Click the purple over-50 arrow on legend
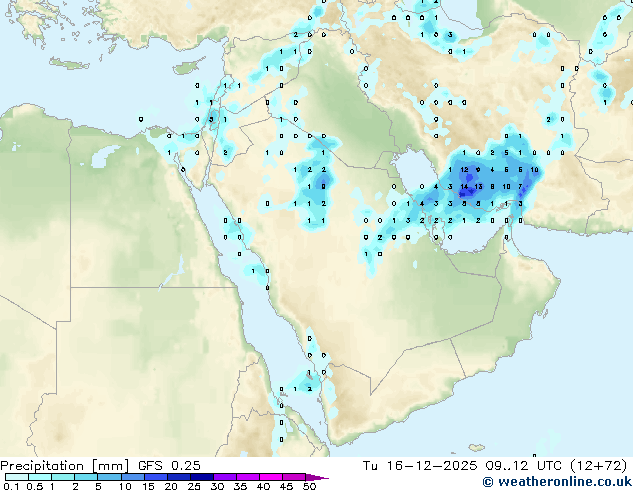Screen dimensions: 634x490 pos(317,477)
